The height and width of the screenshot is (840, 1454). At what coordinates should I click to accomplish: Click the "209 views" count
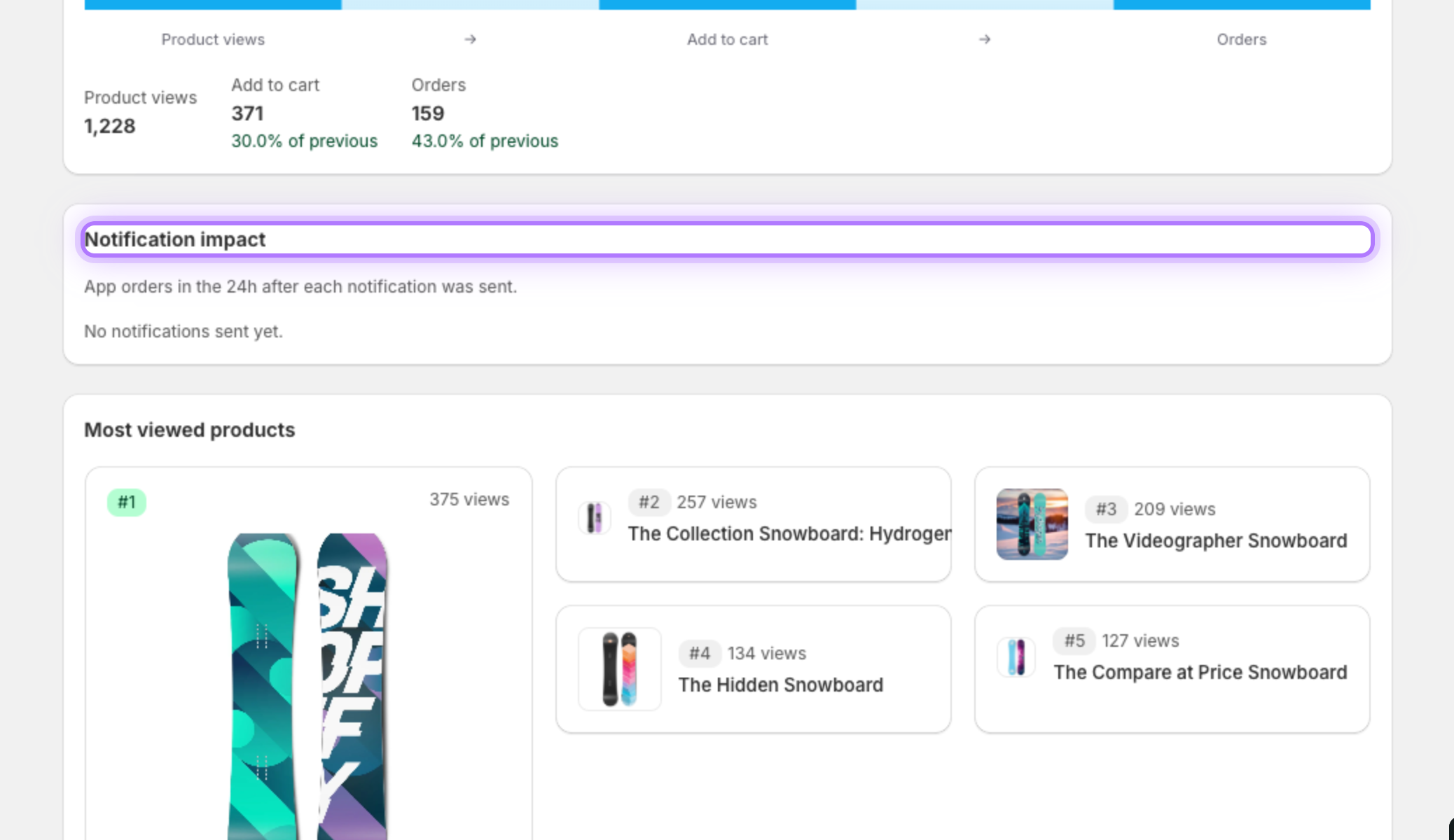[x=1175, y=509]
